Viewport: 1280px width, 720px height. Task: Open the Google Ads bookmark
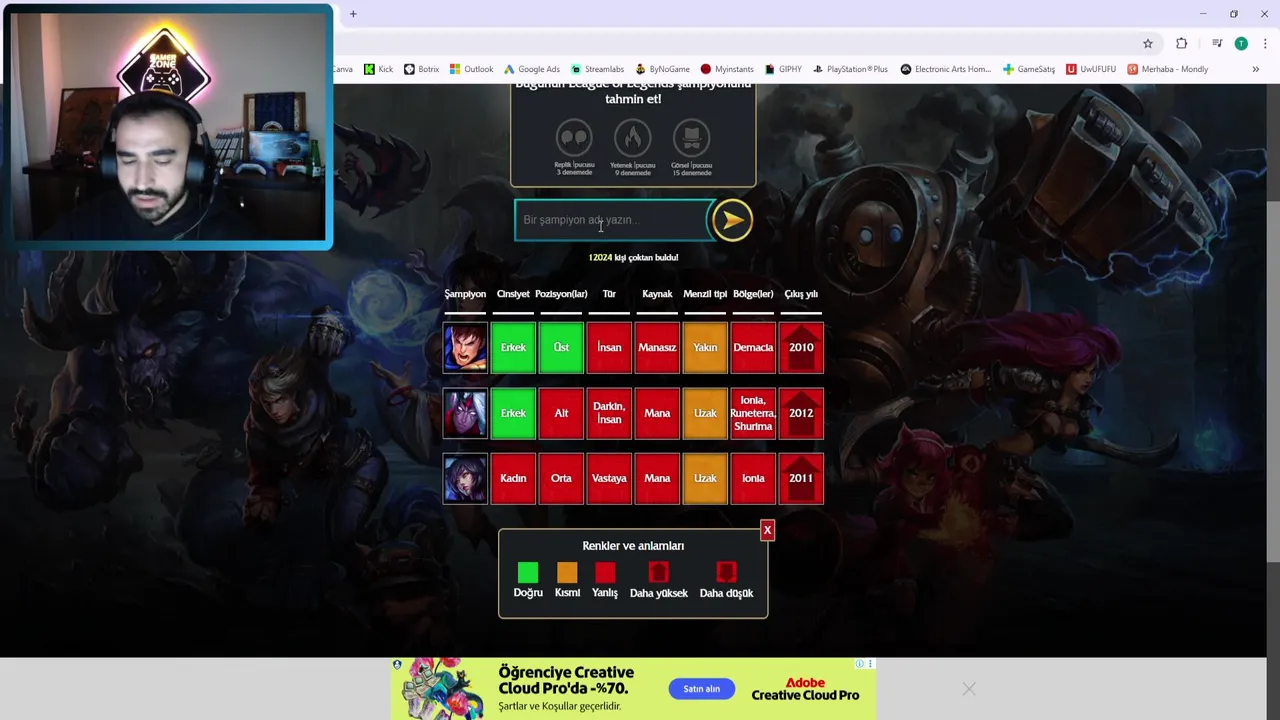(531, 69)
